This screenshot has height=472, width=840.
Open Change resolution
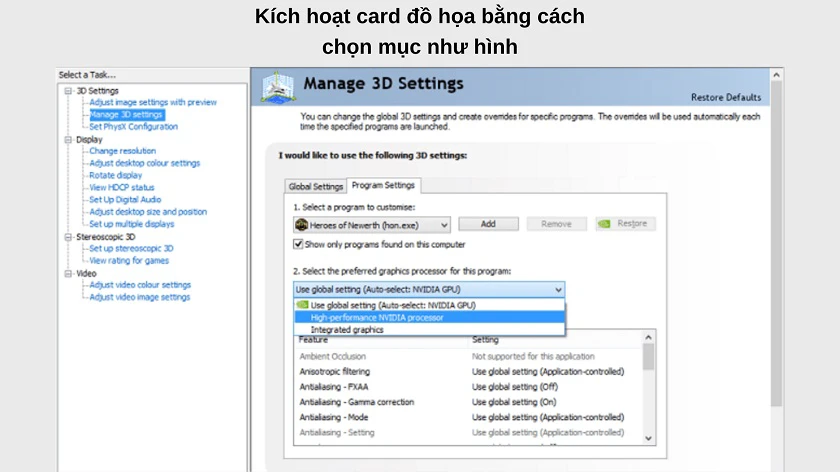[x=123, y=151]
